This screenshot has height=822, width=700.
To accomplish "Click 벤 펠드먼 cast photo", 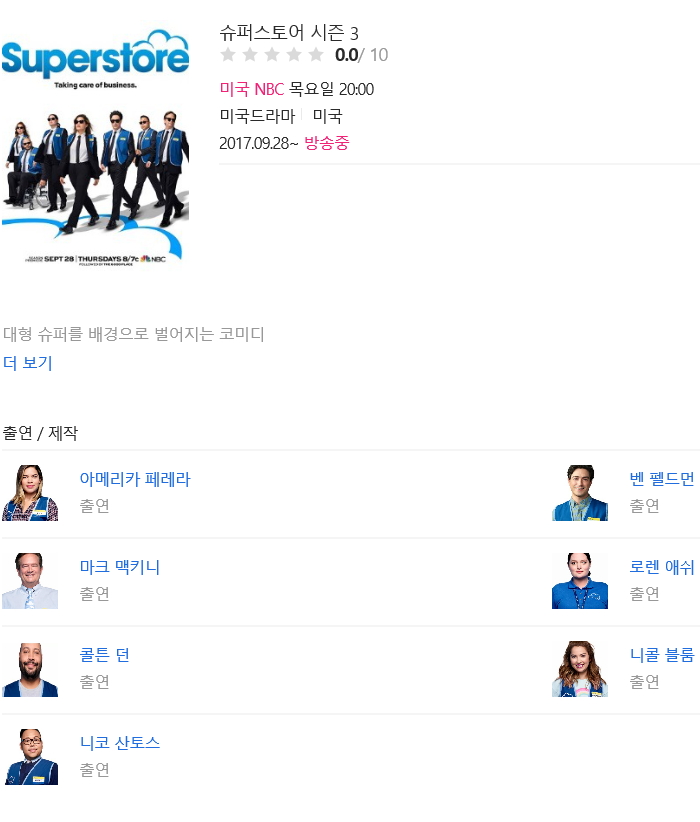I will click(580, 493).
